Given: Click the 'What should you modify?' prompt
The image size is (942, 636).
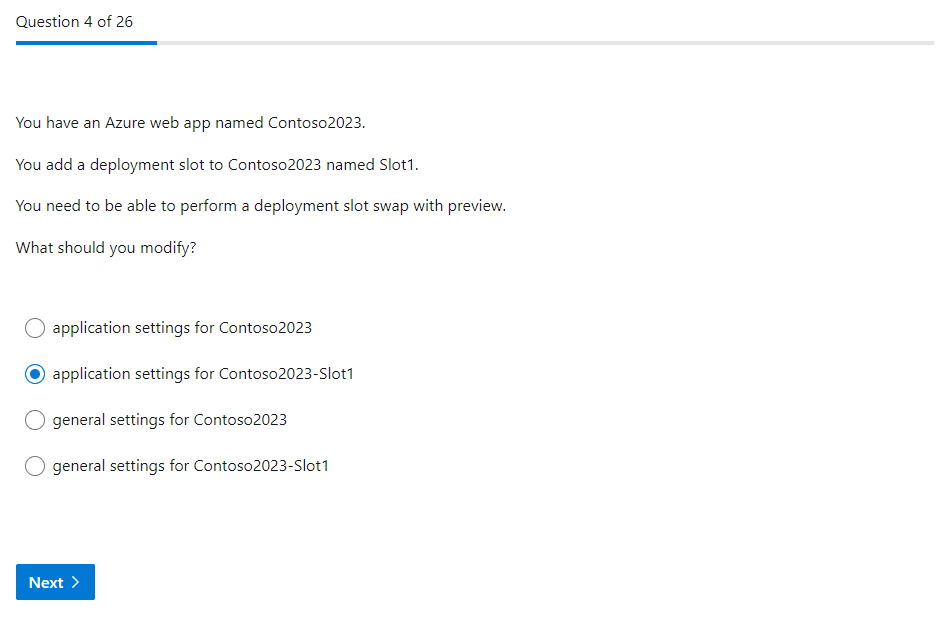Looking at the screenshot, I should tap(106, 248).
